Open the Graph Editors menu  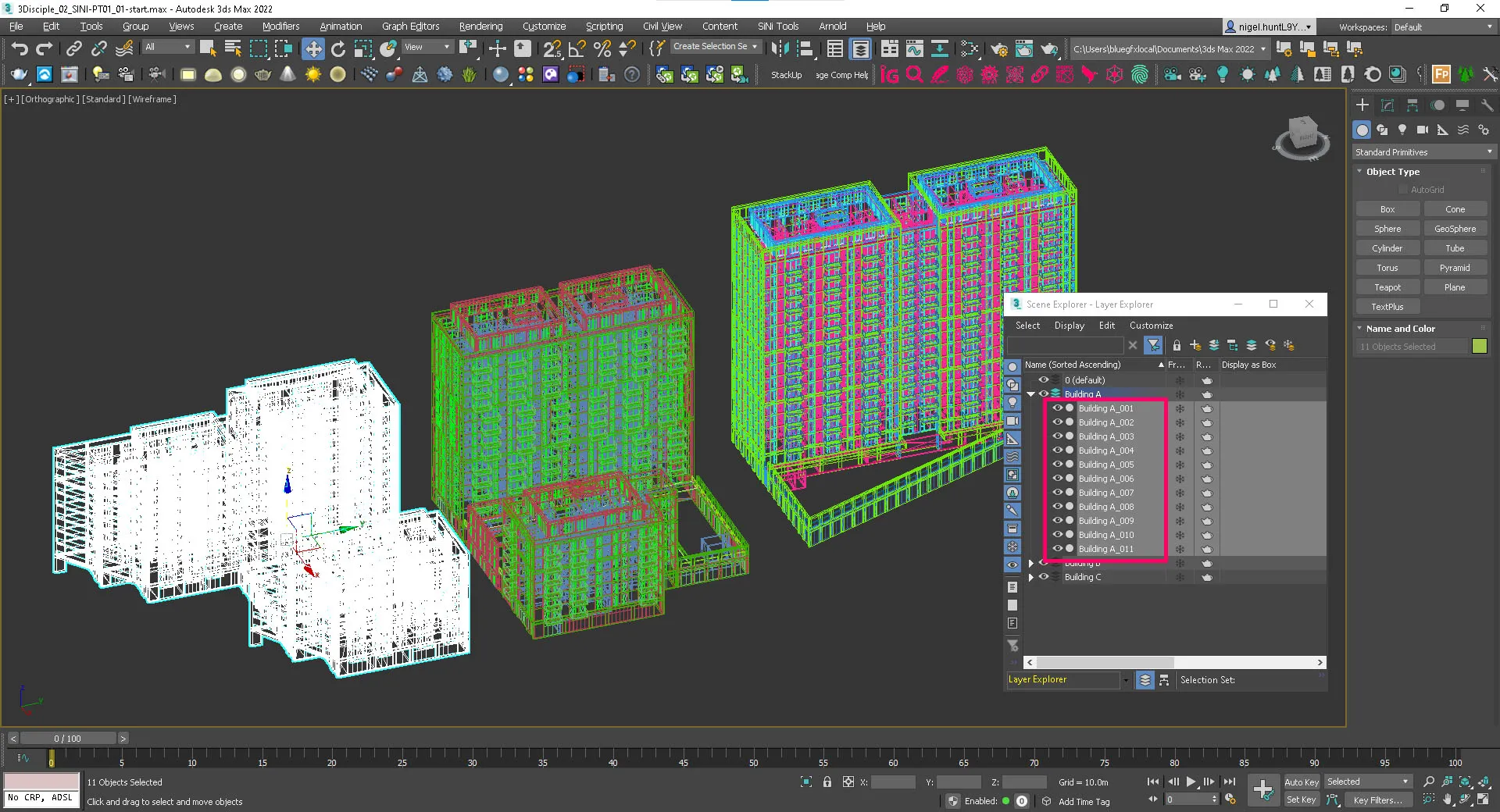pos(410,27)
